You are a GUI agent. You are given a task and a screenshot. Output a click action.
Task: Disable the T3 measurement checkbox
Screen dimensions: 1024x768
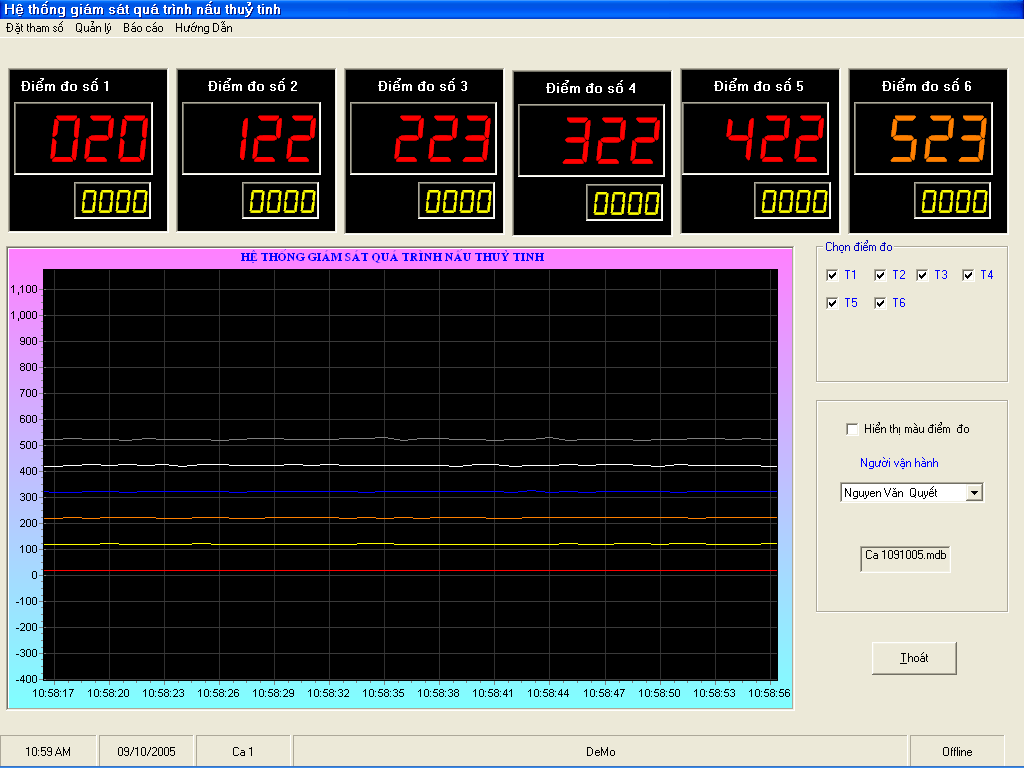click(x=922, y=275)
